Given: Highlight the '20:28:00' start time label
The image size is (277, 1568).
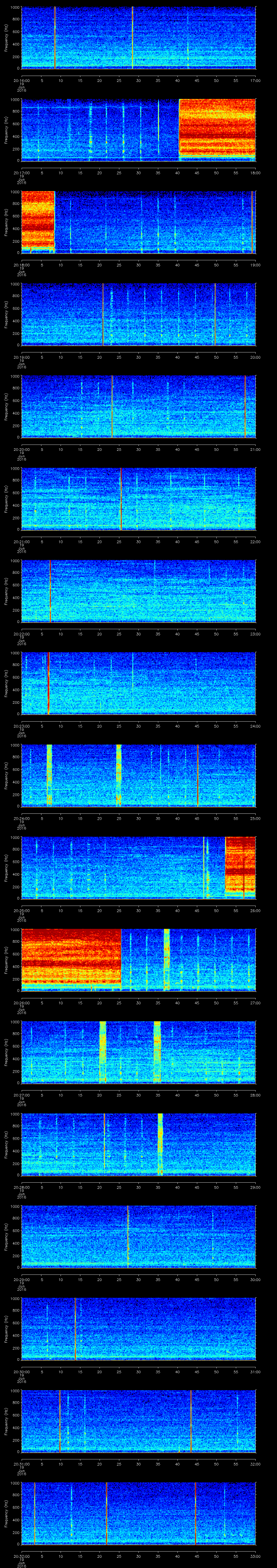Looking at the screenshot, I should pos(21,1187).
